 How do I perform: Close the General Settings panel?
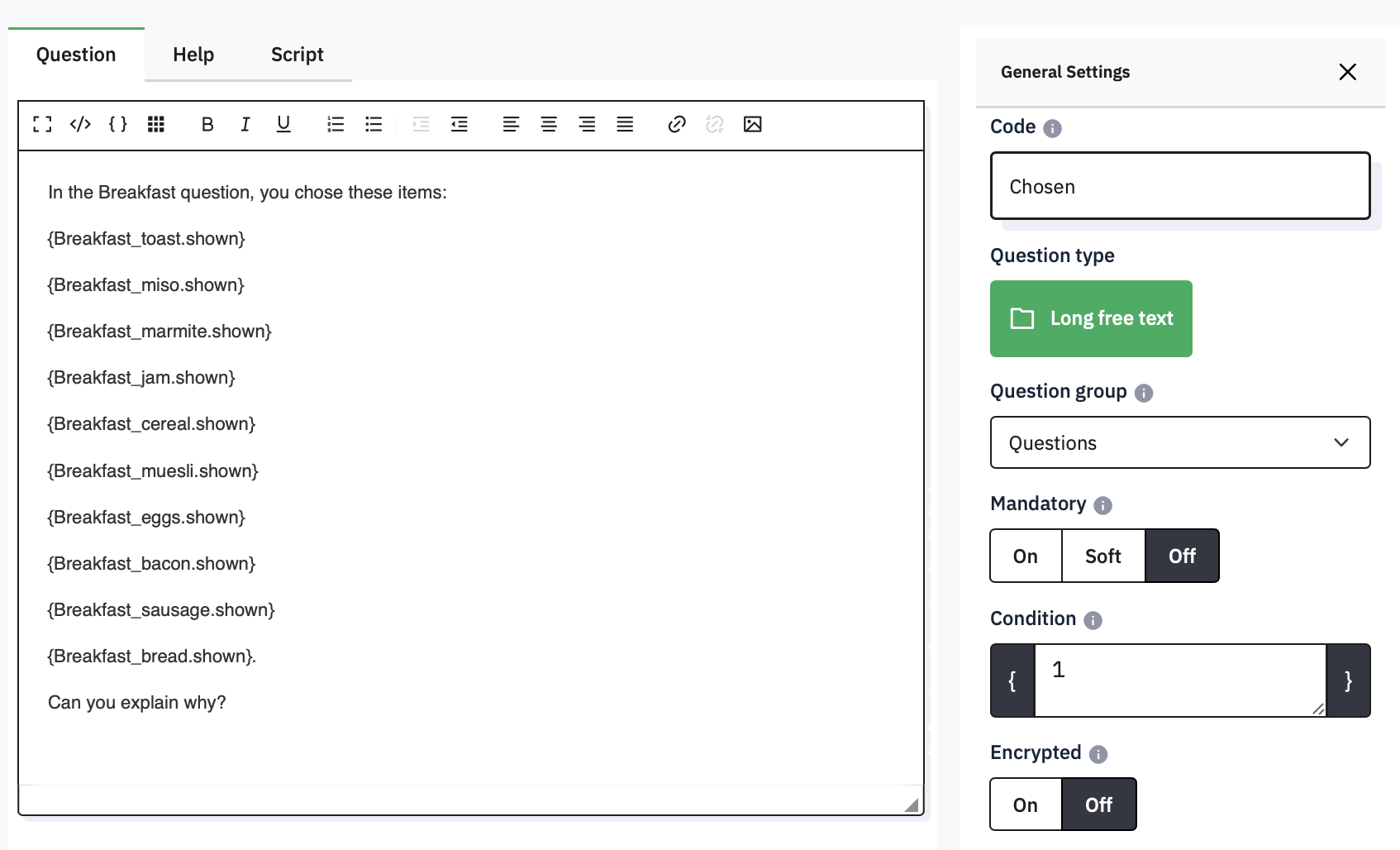click(1347, 72)
